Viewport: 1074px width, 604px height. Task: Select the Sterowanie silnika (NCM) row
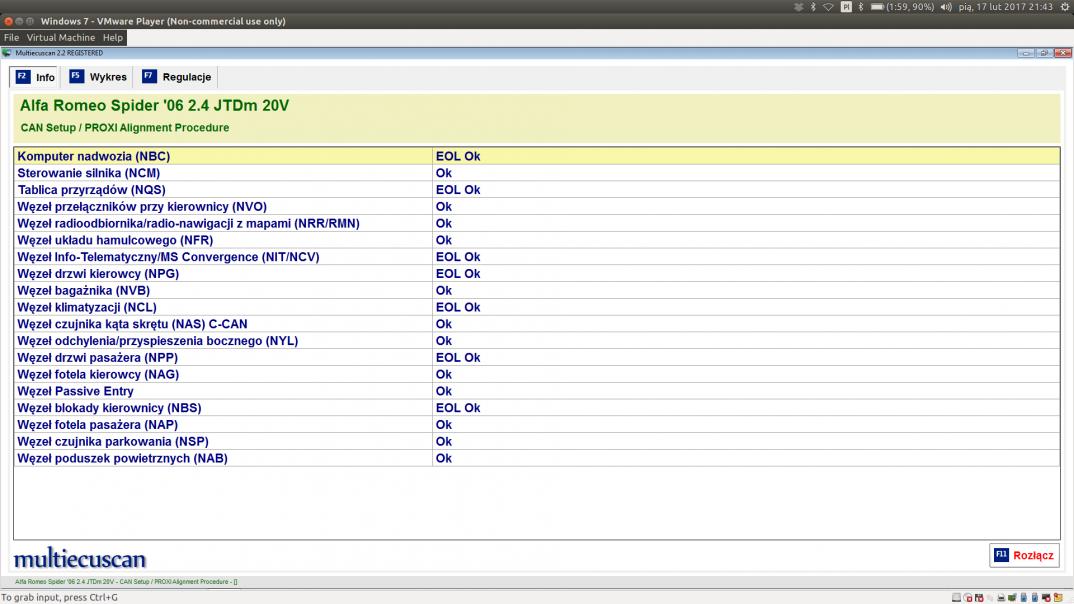[536, 173]
